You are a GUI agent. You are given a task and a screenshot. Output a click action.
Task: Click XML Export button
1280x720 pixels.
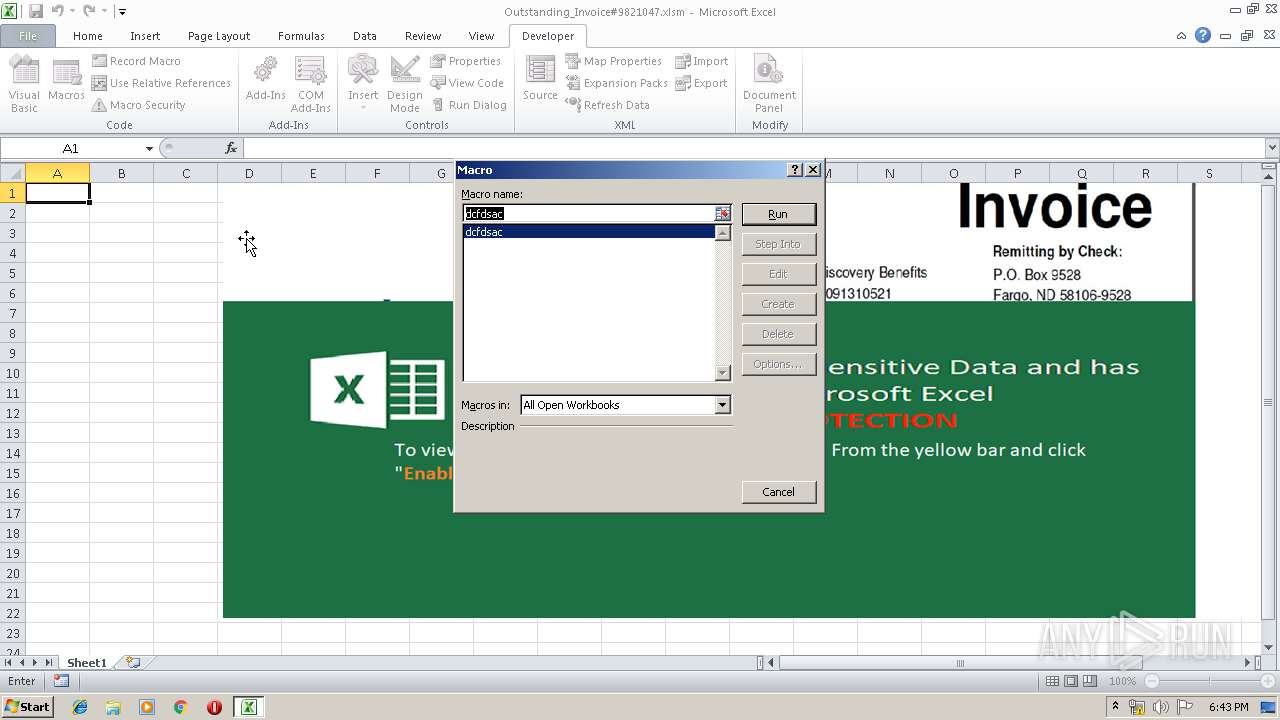click(x=701, y=83)
